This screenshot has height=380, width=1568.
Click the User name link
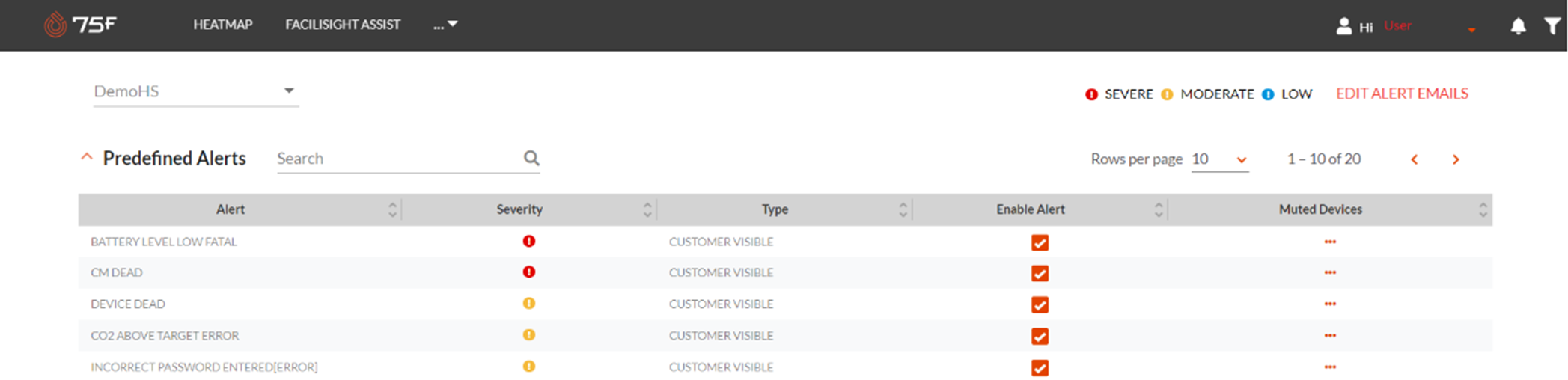1397,25
